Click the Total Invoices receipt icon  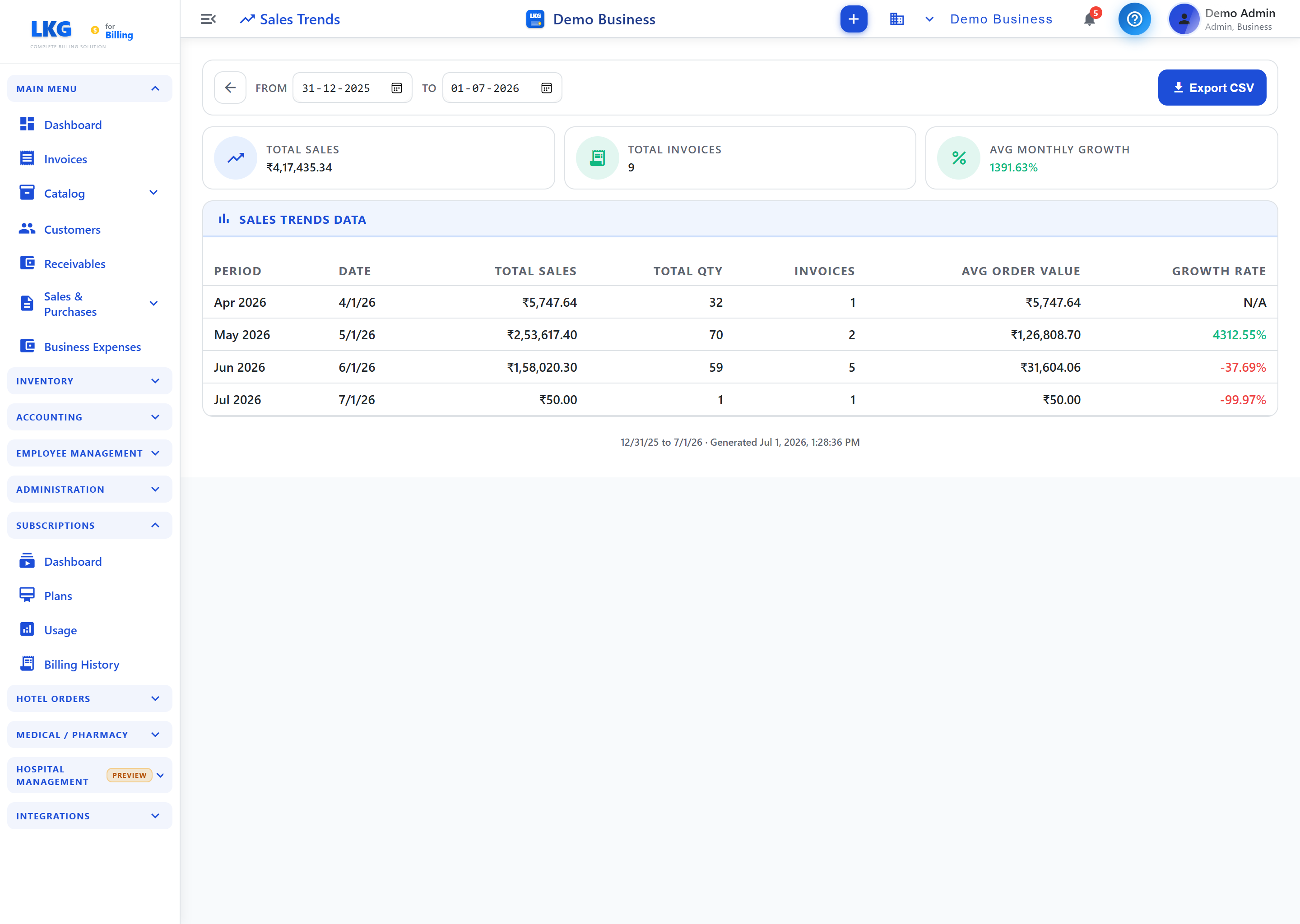(x=597, y=157)
